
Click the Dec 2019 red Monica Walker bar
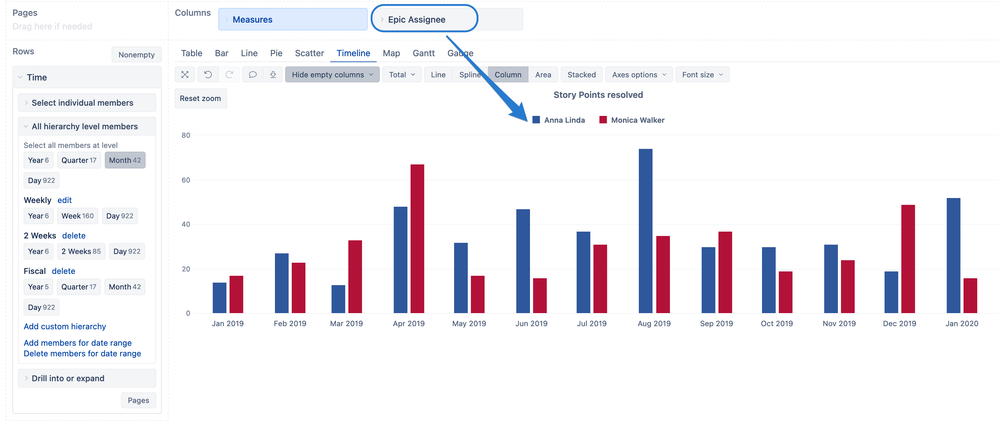click(x=908, y=259)
